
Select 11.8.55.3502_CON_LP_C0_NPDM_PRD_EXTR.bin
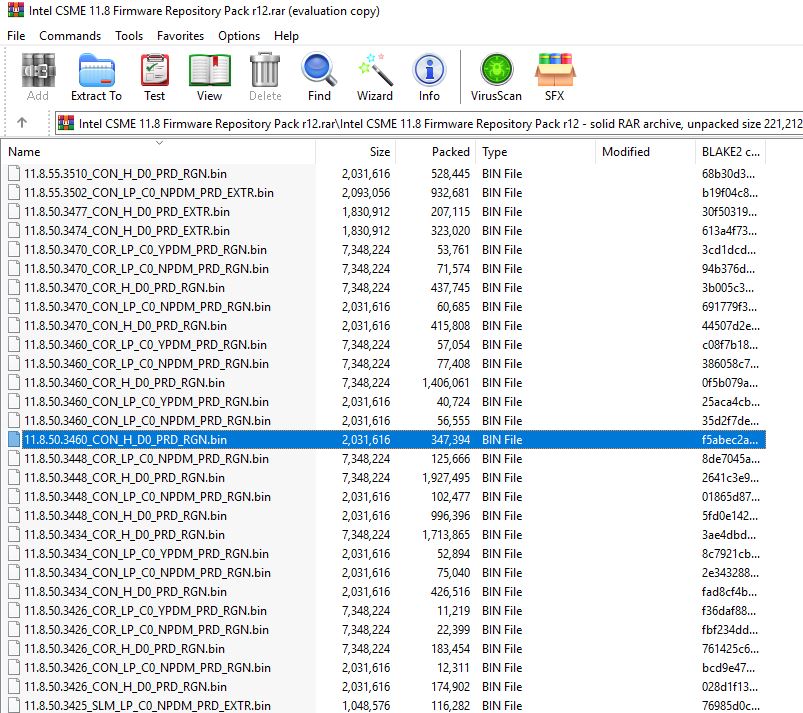(x=149, y=193)
